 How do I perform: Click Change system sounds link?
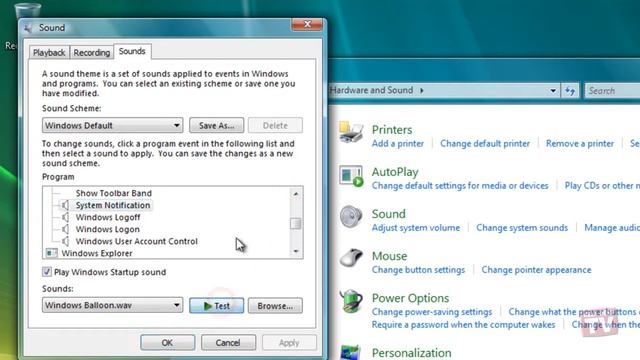pyautogui.click(x=522, y=228)
